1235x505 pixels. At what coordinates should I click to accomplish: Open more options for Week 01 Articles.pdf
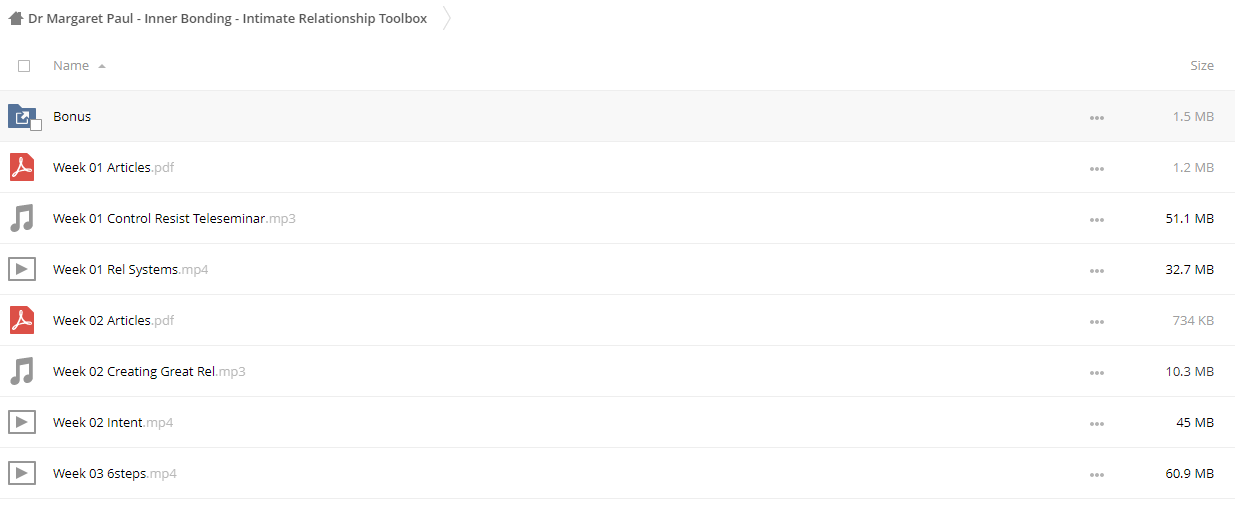point(1097,168)
